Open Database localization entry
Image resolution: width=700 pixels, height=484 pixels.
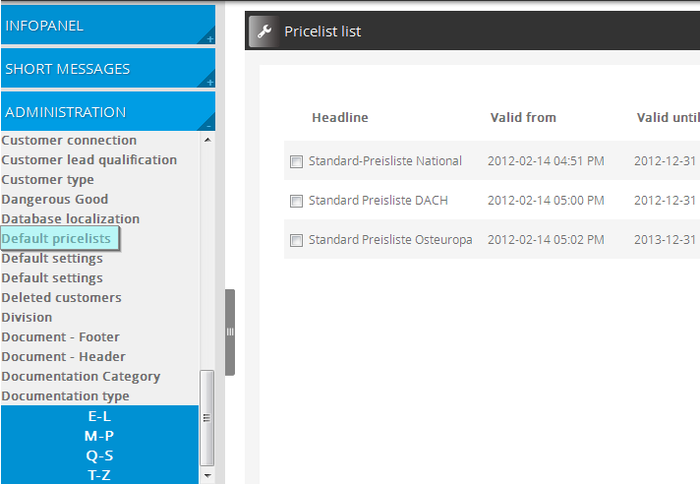click(x=70, y=219)
